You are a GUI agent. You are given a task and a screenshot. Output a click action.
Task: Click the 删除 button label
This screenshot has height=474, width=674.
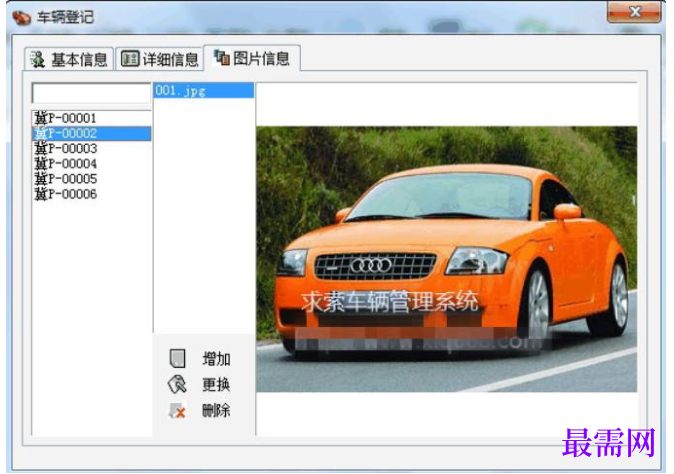point(216,410)
